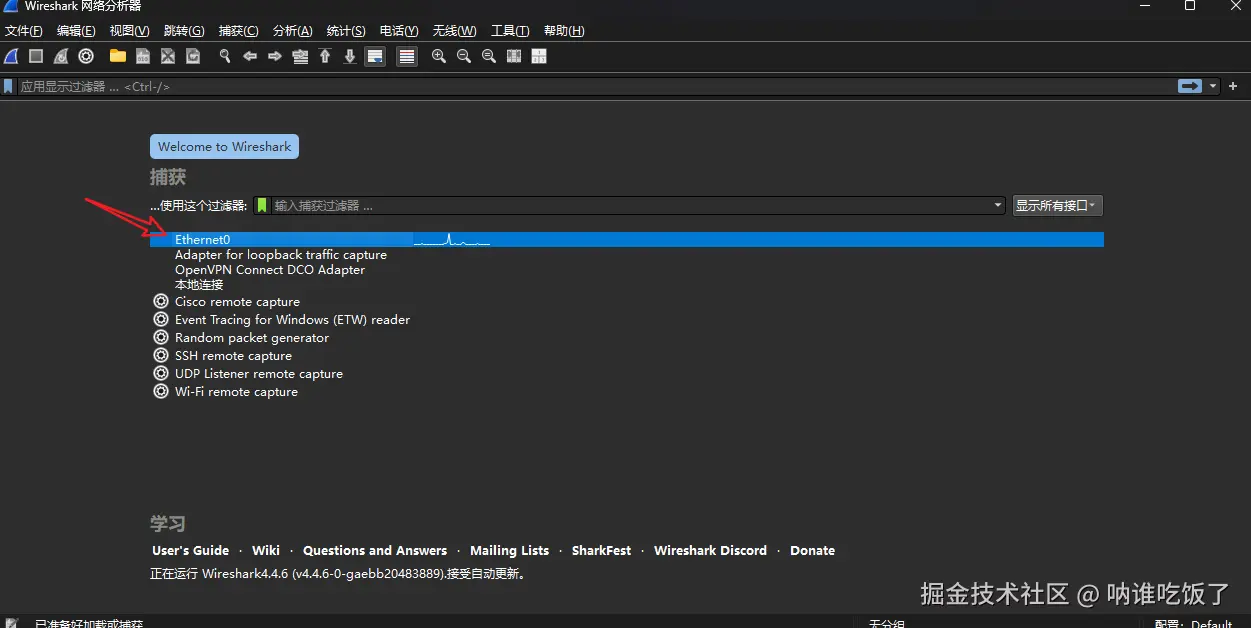Screen dimensions: 1251x628
Task: Start capturing packets with shark fin icon
Action: click(12, 56)
